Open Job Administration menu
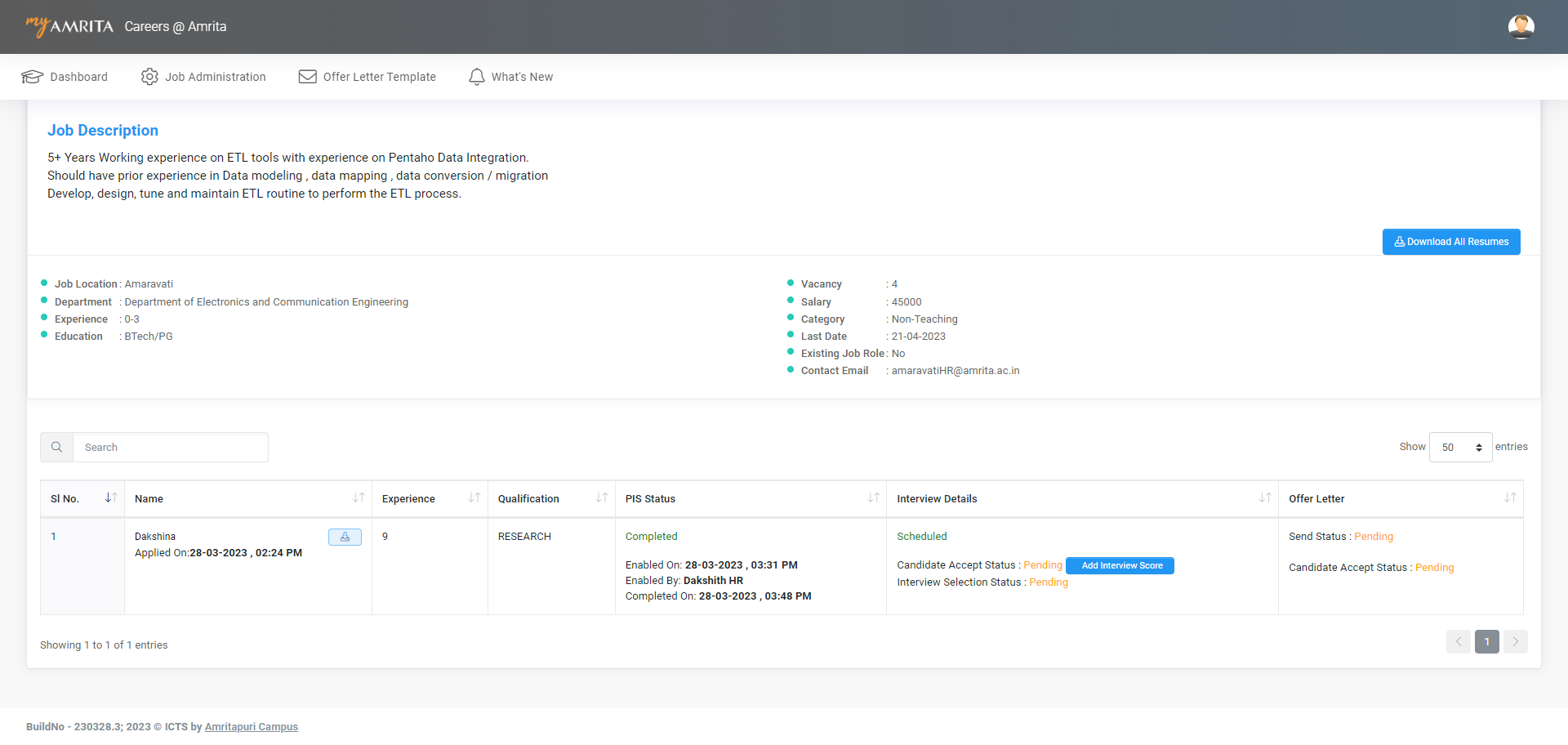 (204, 77)
